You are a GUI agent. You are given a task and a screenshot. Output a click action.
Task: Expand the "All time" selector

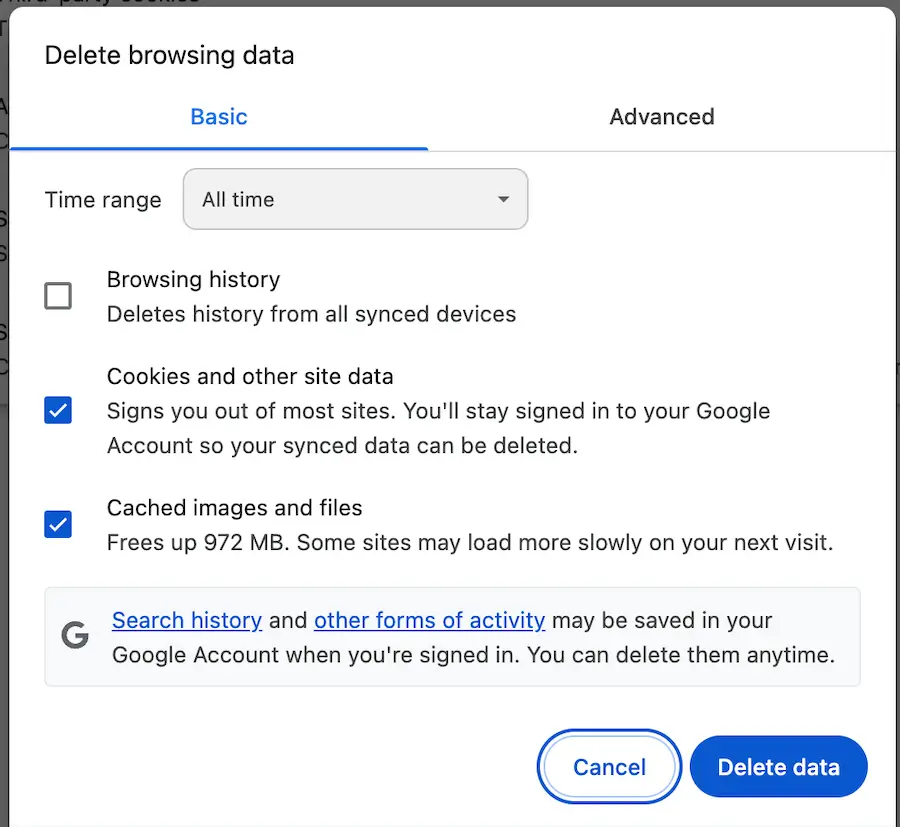tap(355, 199)
